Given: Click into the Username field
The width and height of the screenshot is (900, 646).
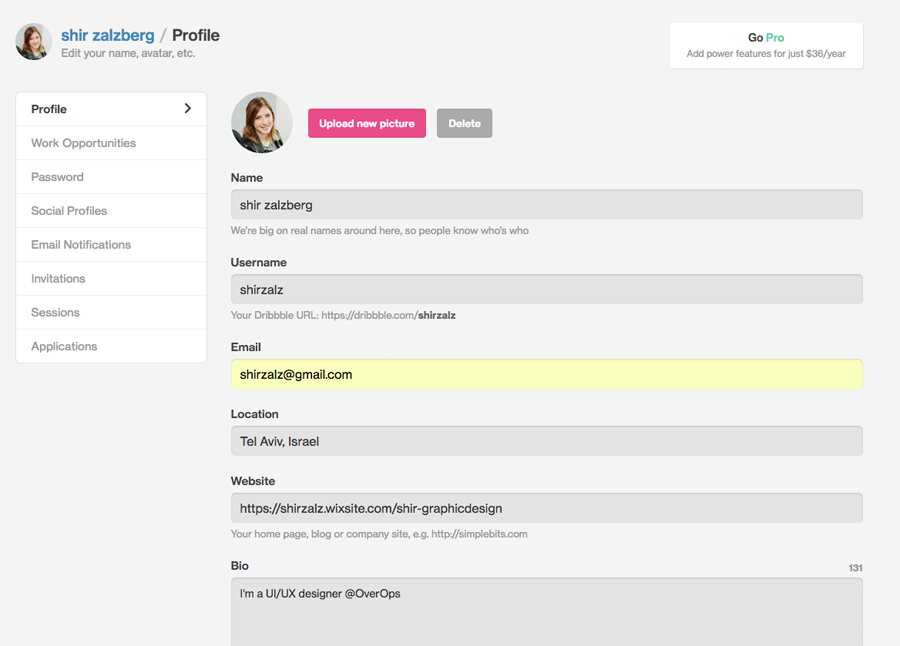Looking at the screenshot, I should tap(546, 290).
